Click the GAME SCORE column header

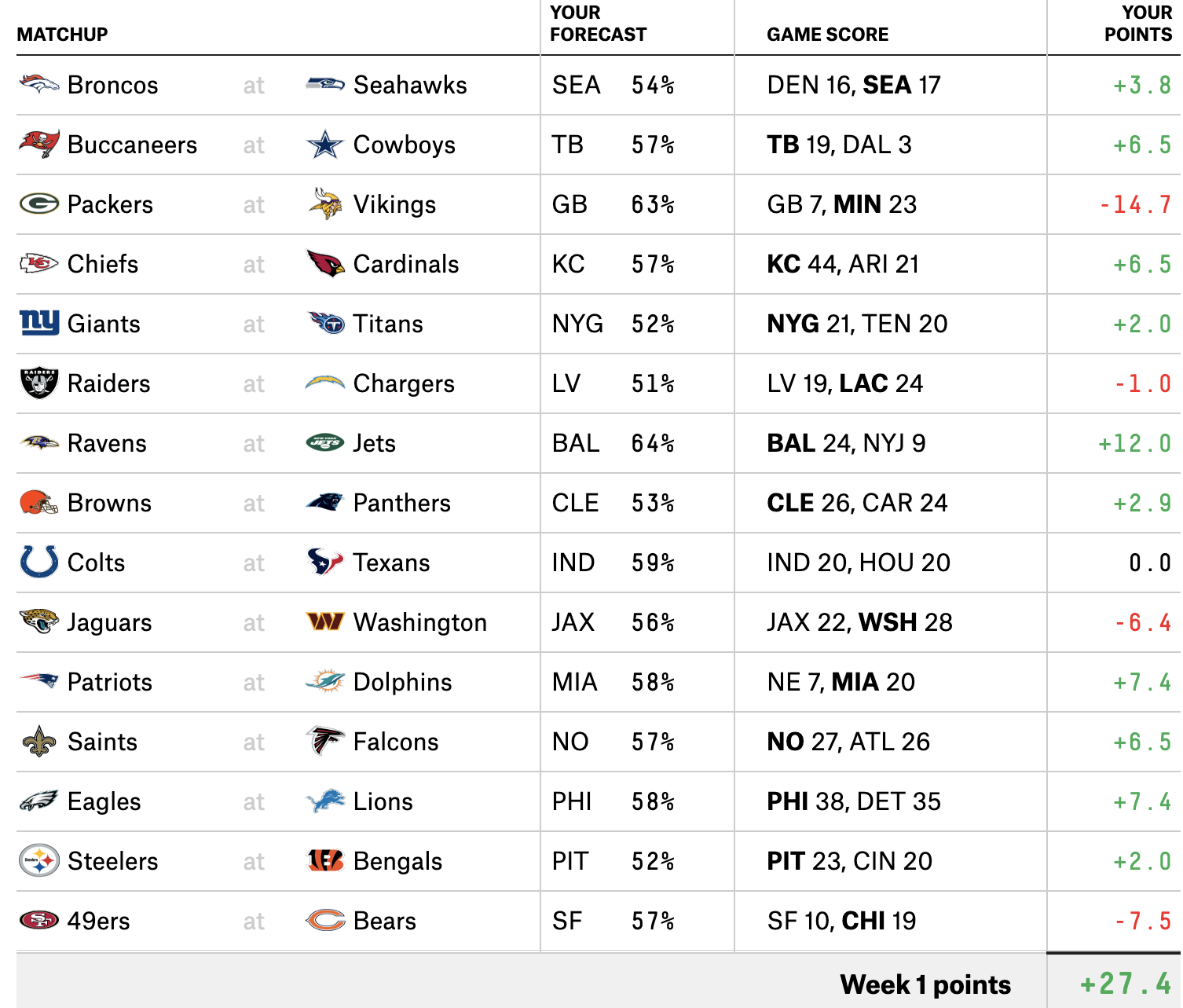(828, 35)
